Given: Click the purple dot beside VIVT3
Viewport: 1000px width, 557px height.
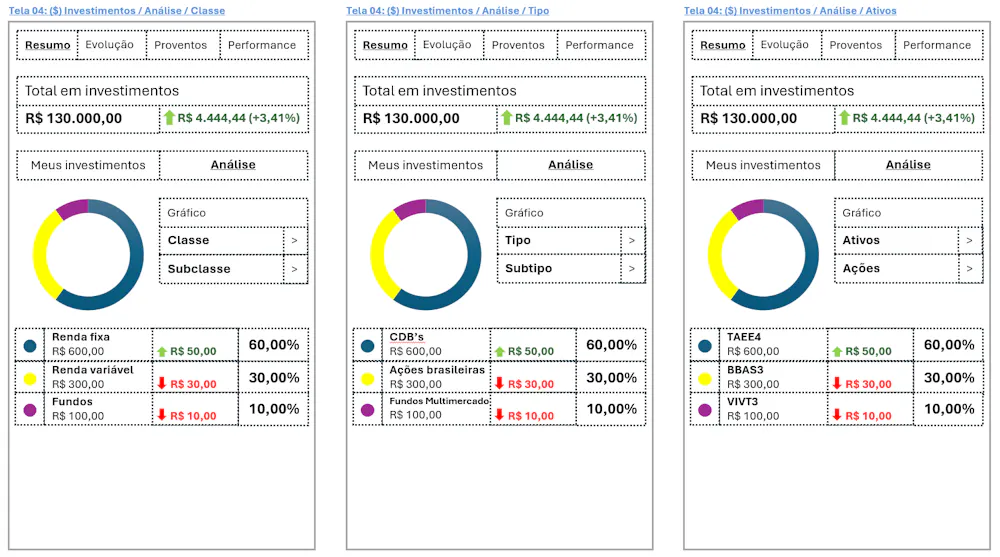Looking at the screenshot, I should (x=705, y=410).
